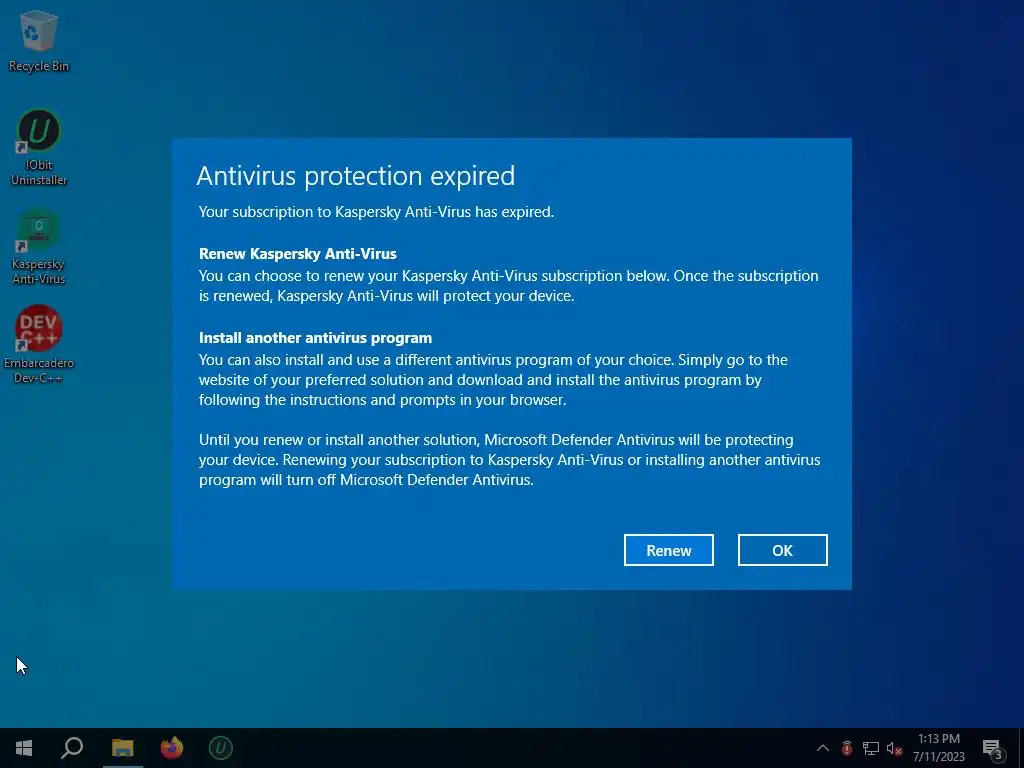
Task: Select the IObit Uninstaller desktop shortcut
Action: click(x=39, y=148)
